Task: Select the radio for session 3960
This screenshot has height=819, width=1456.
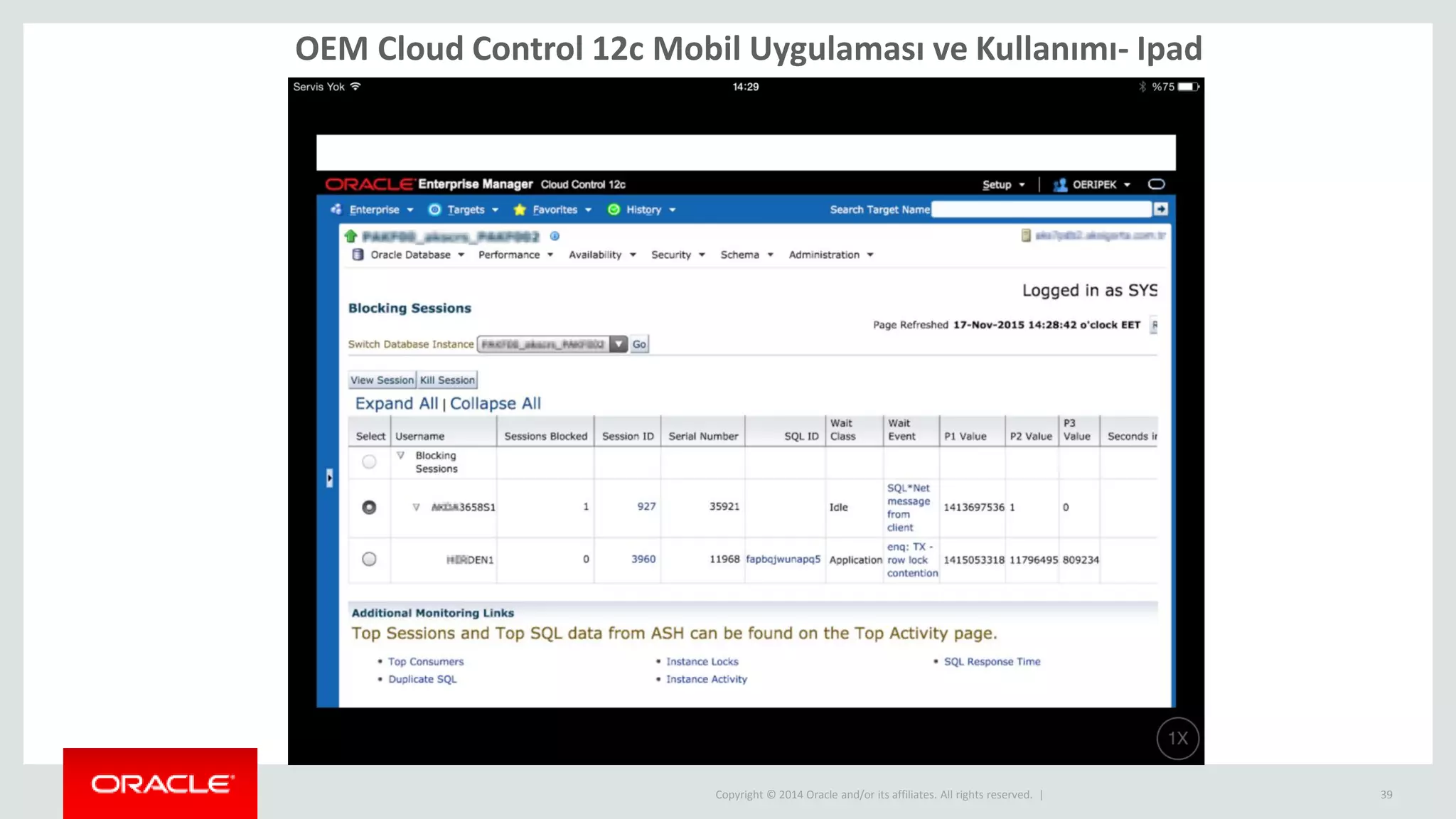Action: click(369, 560)
